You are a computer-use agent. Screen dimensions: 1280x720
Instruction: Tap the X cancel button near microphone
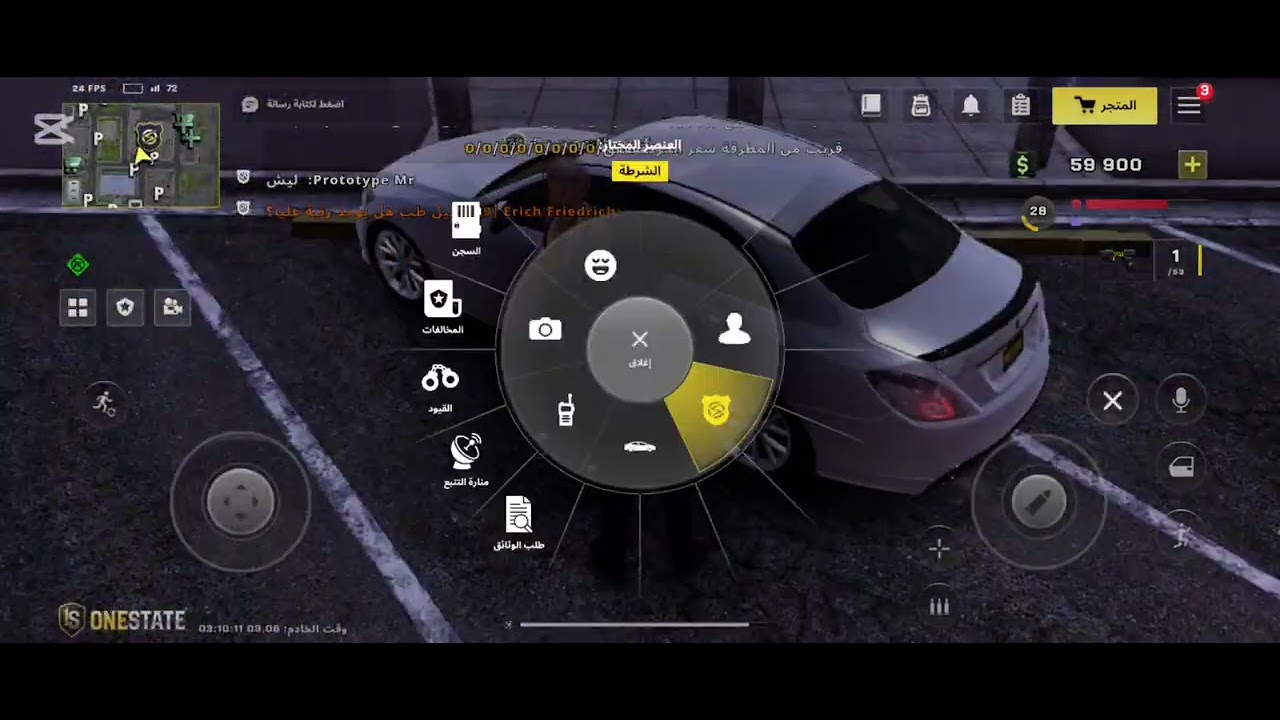click(1113, 401)
